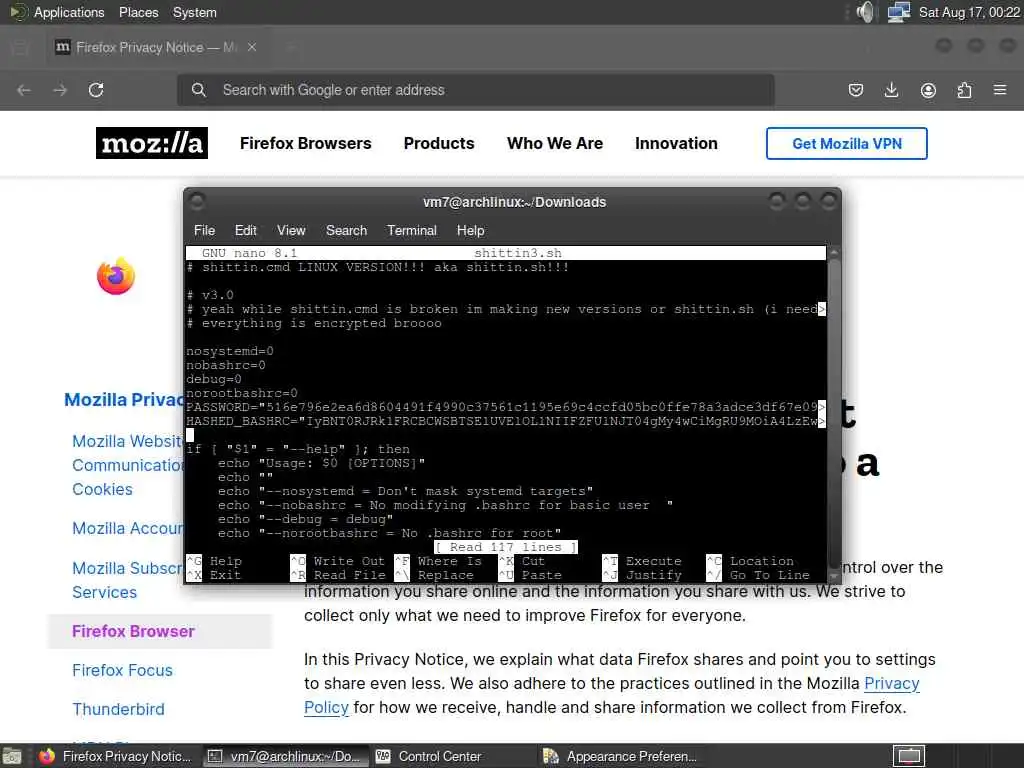Click the Firefox logo on page
This screenshot has height=768, width=1024.
[x=116, y=276]
